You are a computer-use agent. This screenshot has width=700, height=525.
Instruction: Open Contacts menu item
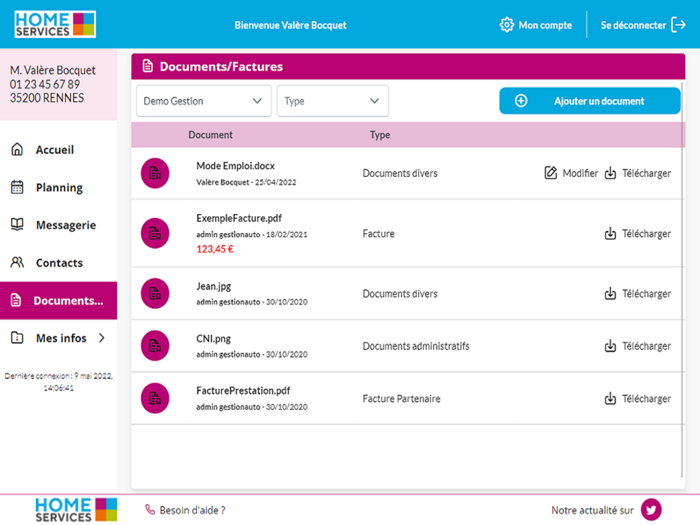58,263
